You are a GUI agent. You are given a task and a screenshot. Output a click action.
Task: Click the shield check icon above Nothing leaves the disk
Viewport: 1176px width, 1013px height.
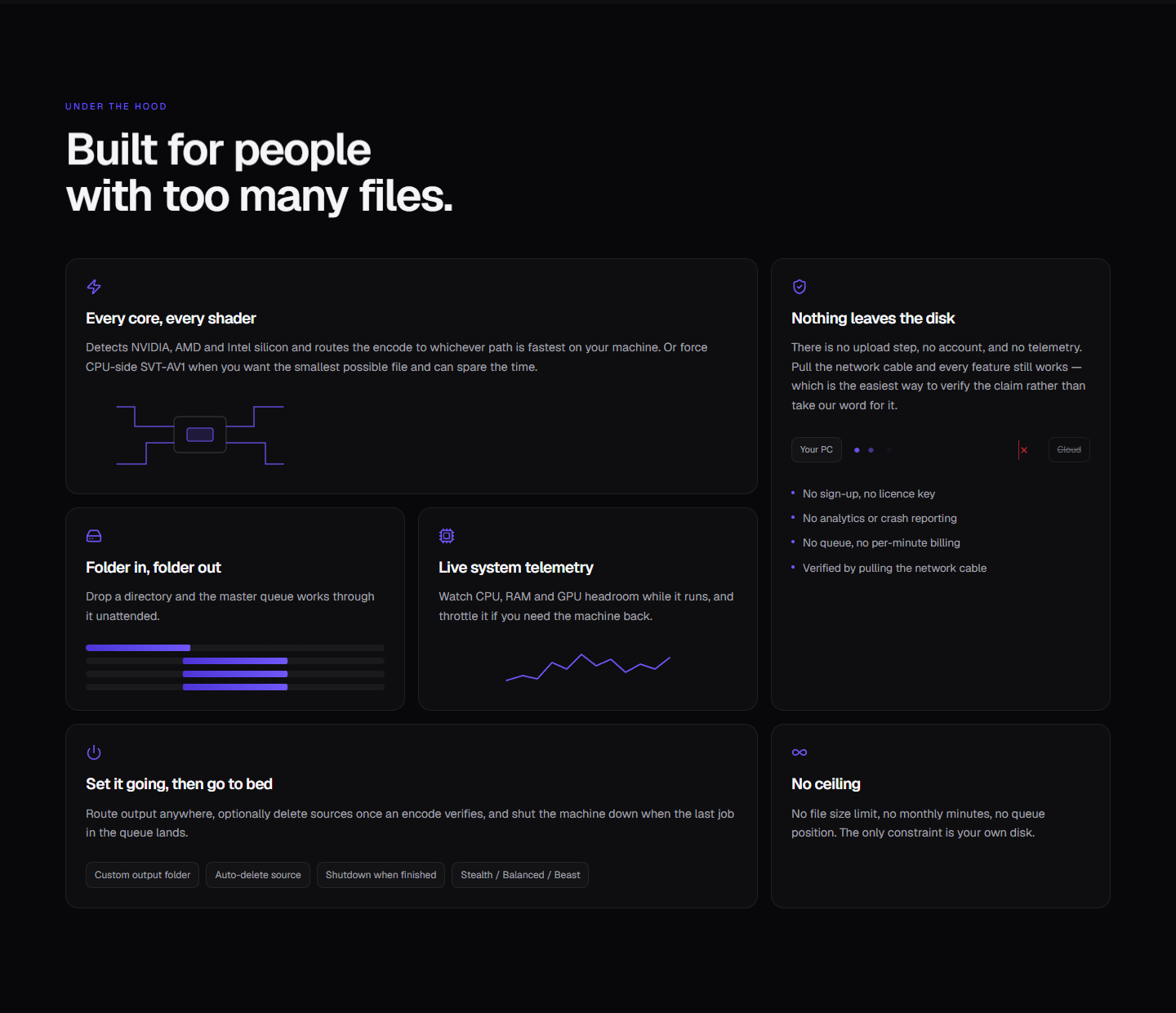[800, 287]
